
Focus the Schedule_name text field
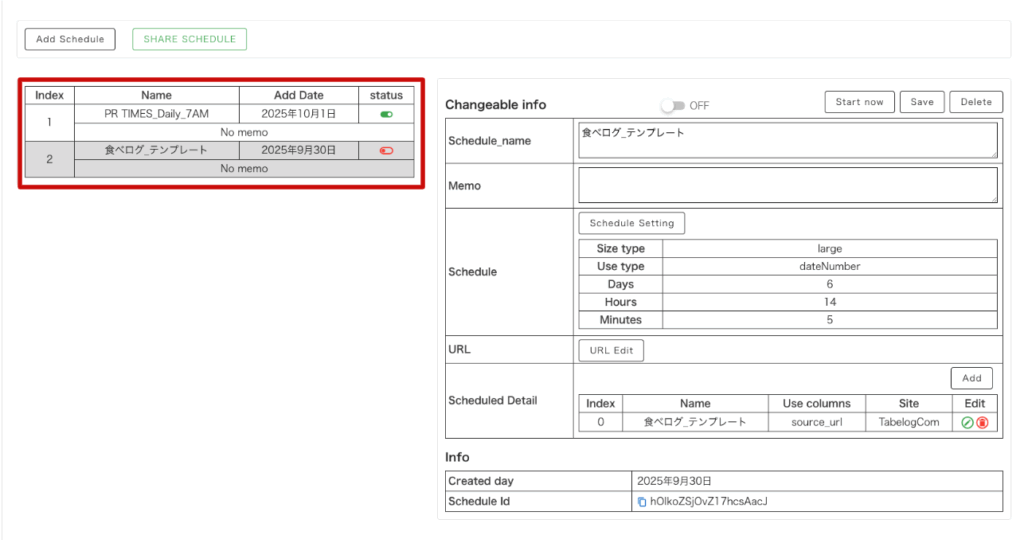pyautogui.click(x=787, y=140)
